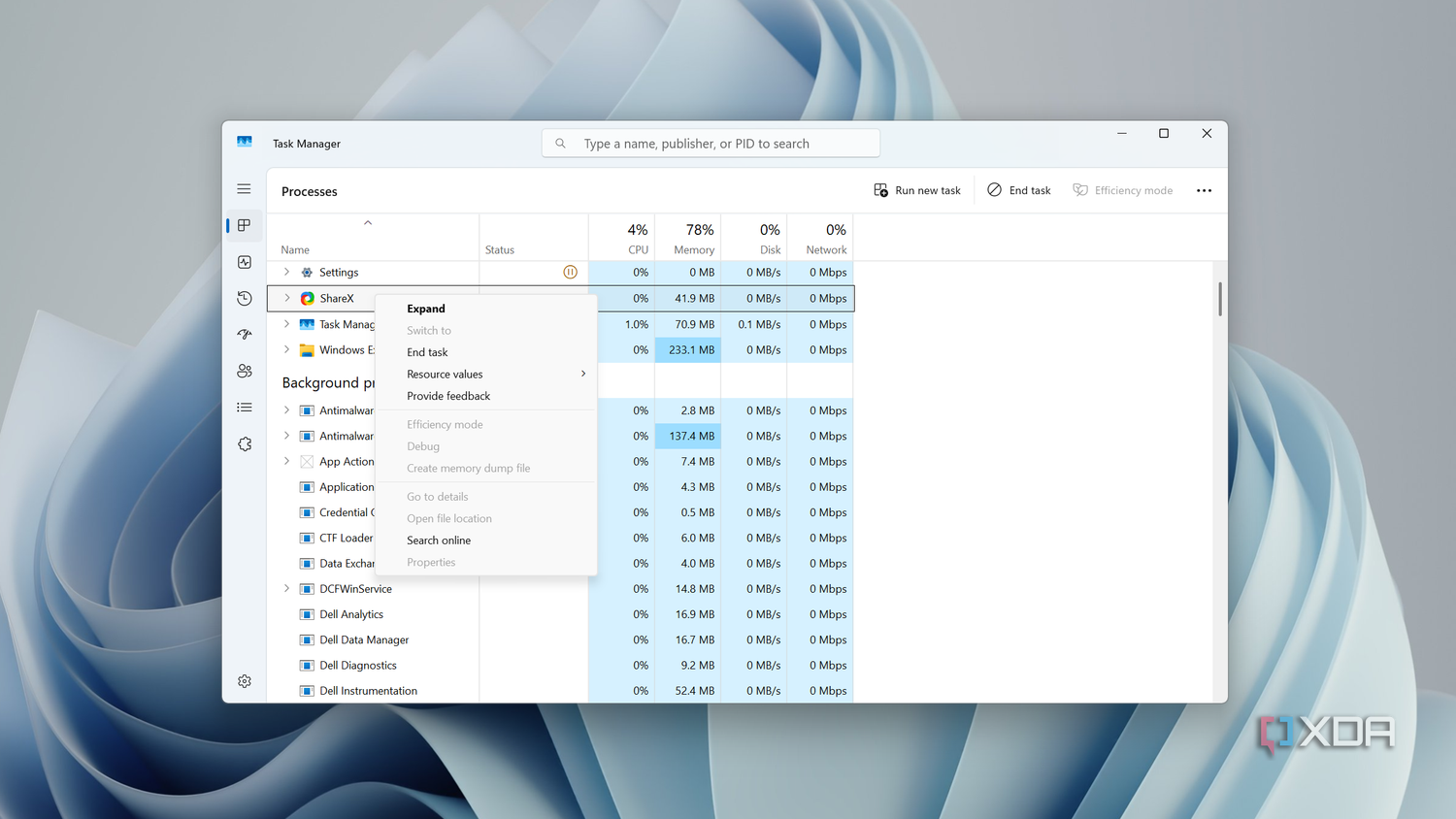The height and width of the screenshot is (819, 1456).
Task: Select the Dell Data Manager process name
Action: pyautogui.click(x=364, y=639)
